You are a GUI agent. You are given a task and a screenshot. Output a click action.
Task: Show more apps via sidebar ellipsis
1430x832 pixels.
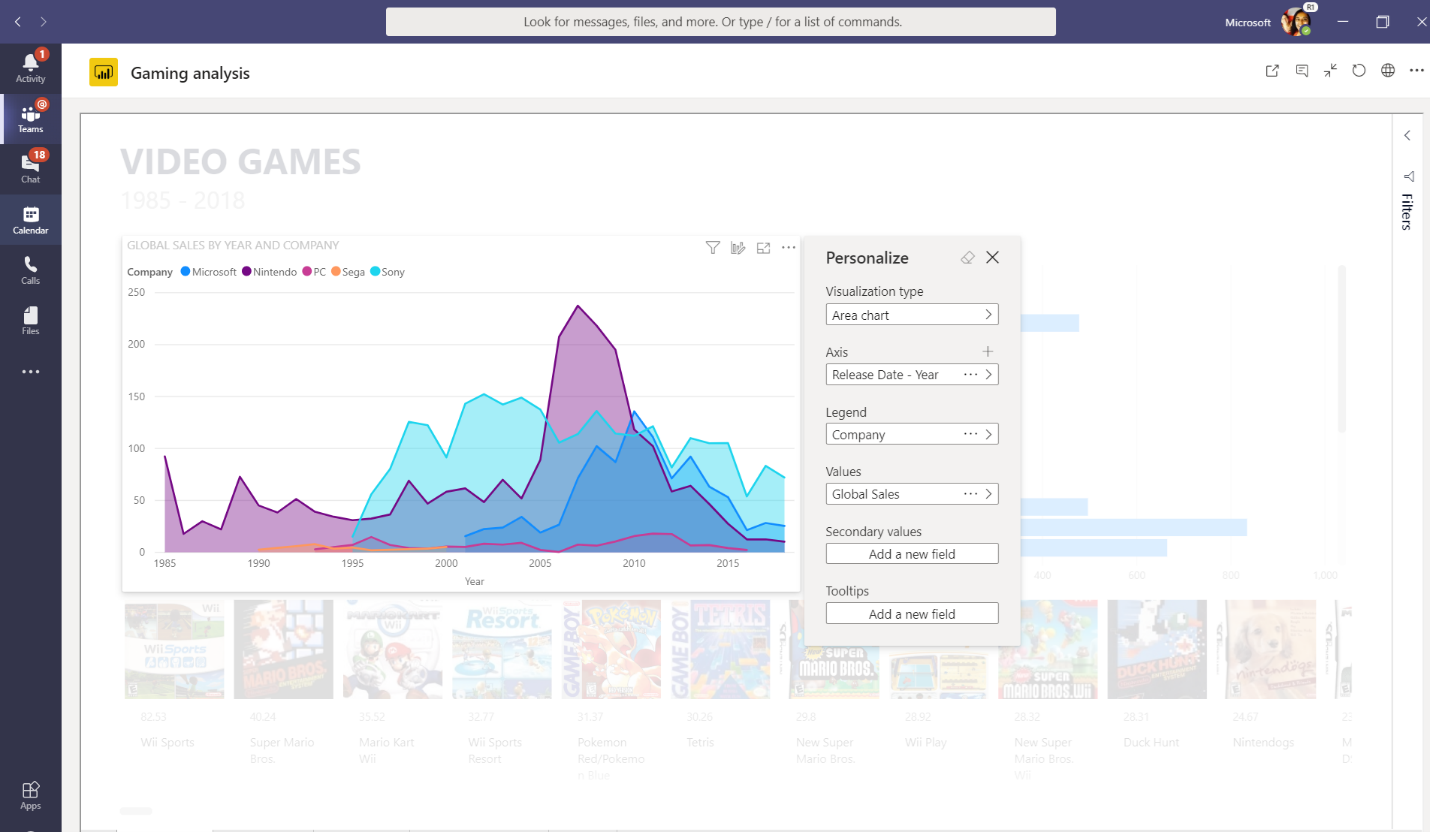(30, 372)
